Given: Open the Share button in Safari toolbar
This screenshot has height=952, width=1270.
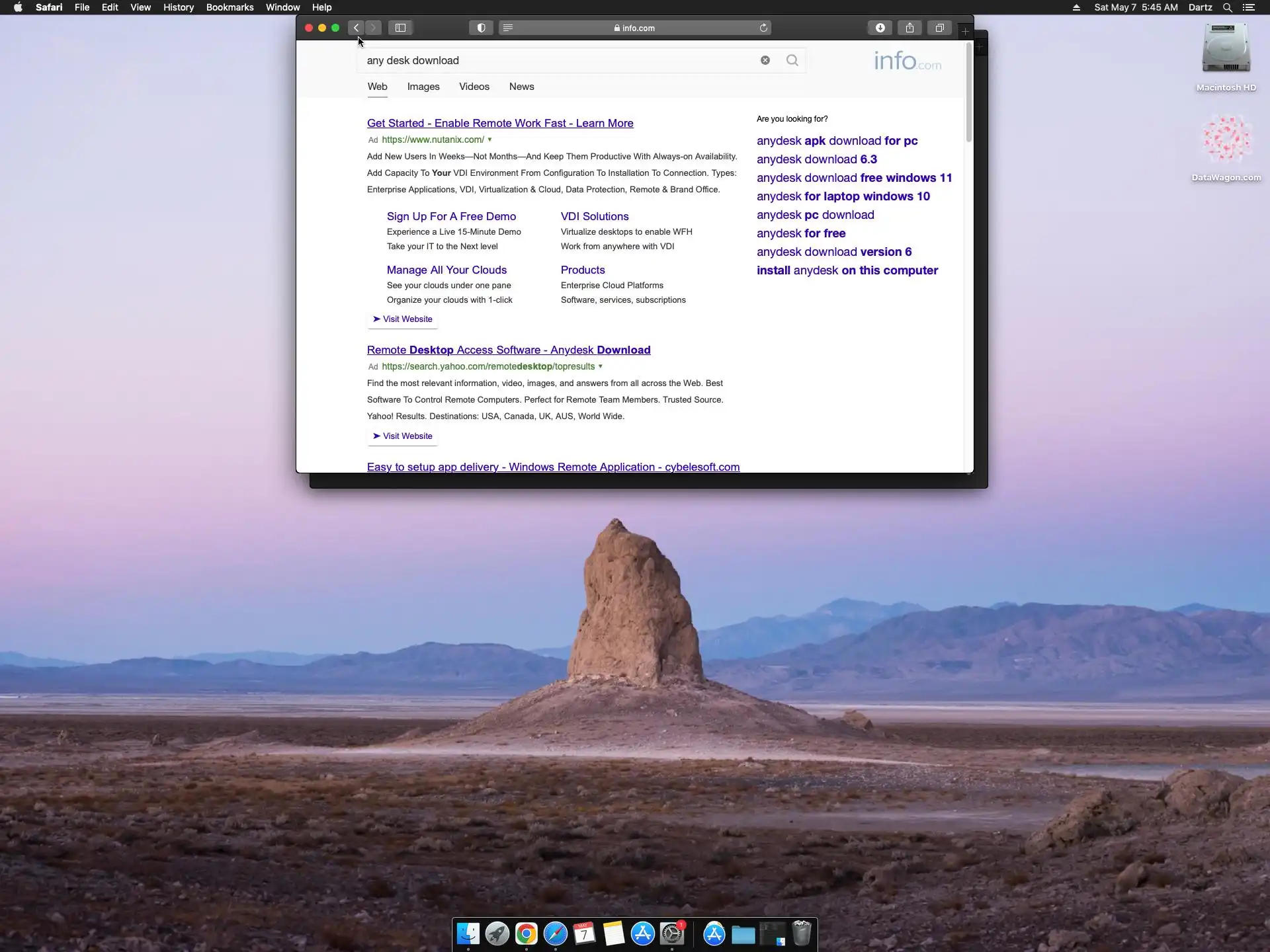Looking at the screenshot, I should pos(910,28).
